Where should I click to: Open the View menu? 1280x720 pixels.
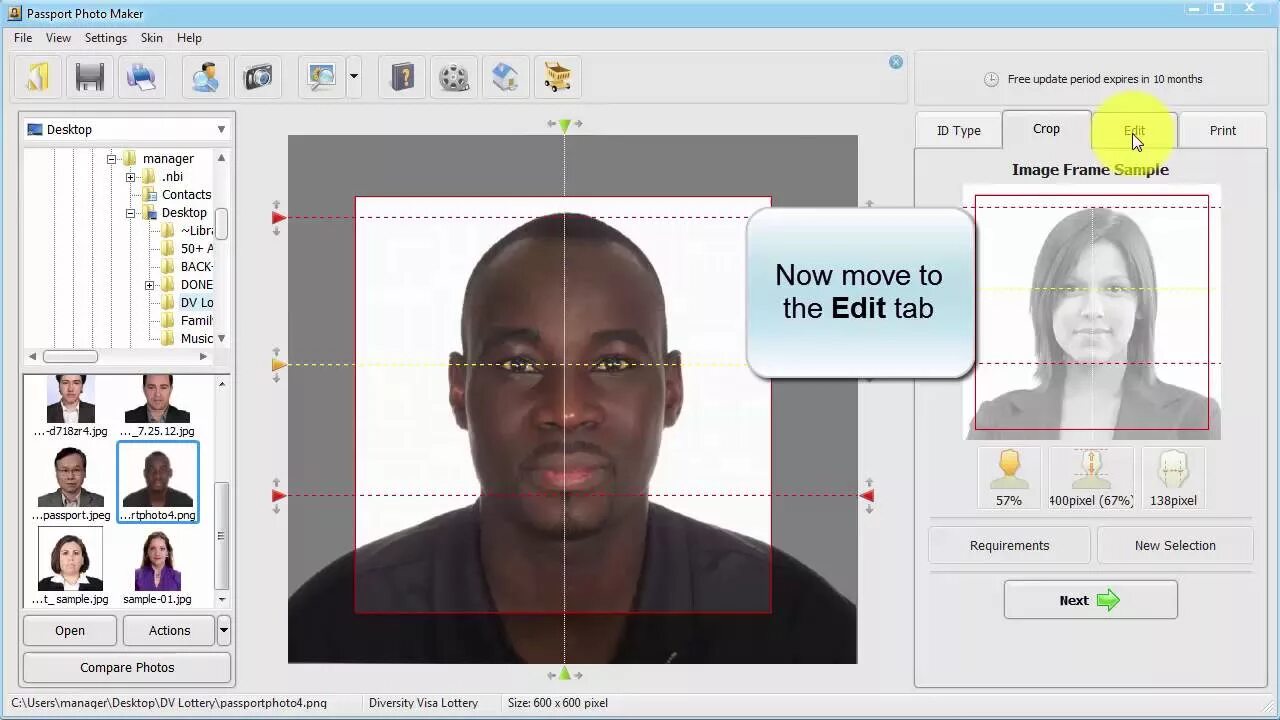click(58, 38)
